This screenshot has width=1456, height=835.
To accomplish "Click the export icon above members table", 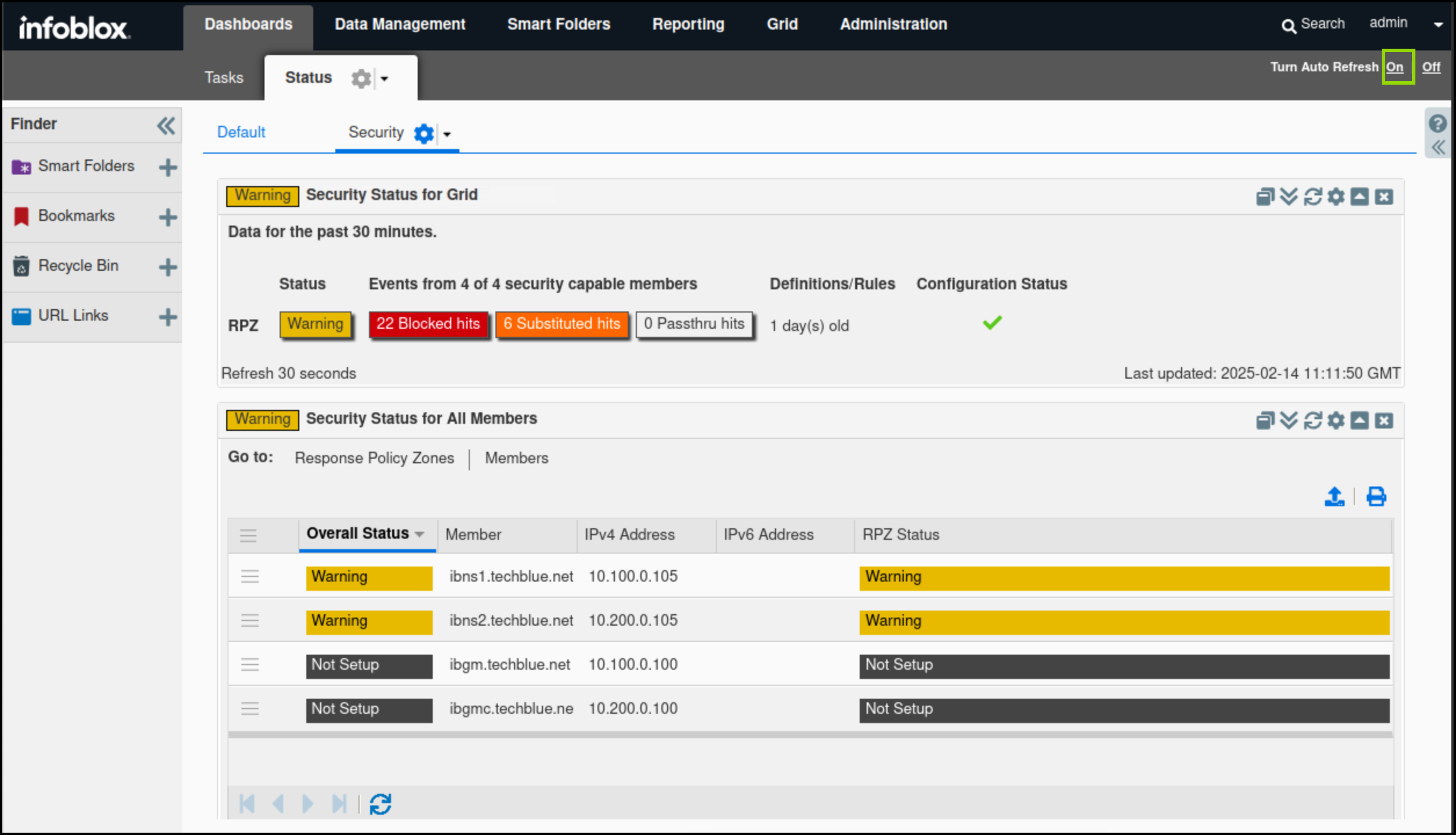I will pyautogui.click(x=1334, y=496).
